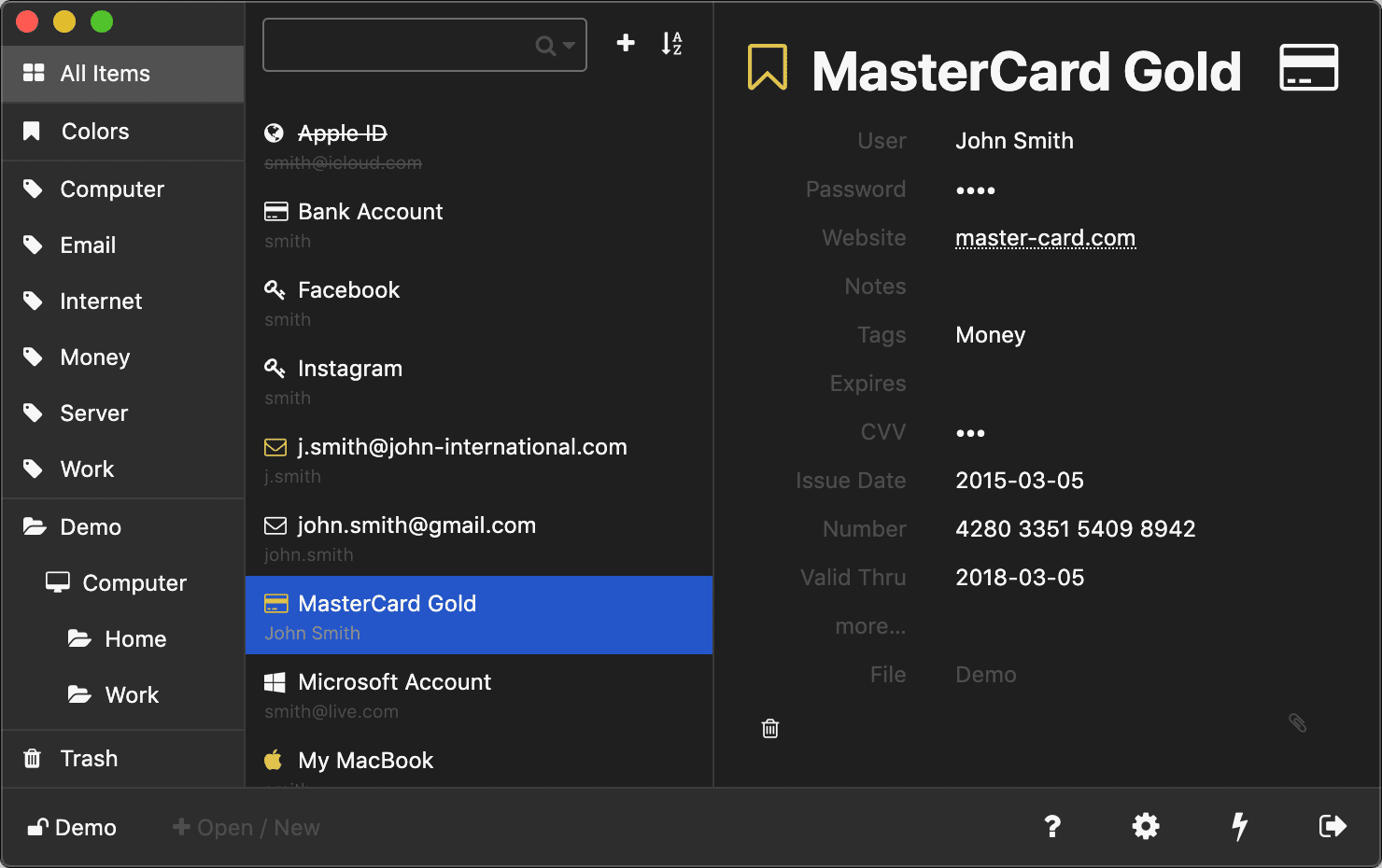Image resolution: width=1382 pixels, height=868 pixels.
Task: Open the Home subgroup folder
Action: pos(123,639)
